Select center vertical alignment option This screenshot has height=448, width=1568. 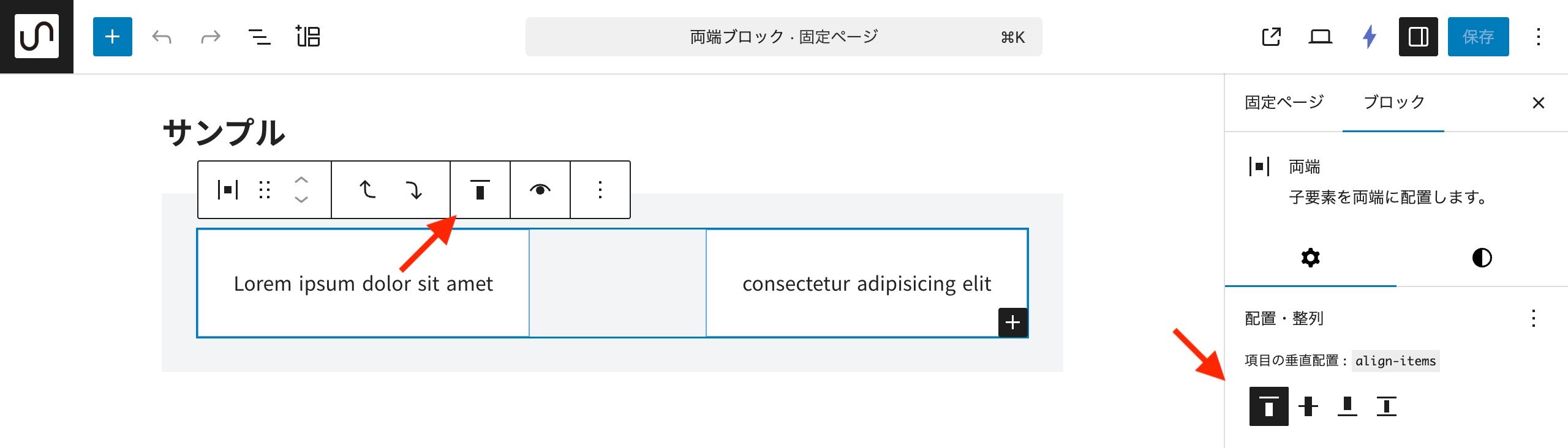[1308, 406]
